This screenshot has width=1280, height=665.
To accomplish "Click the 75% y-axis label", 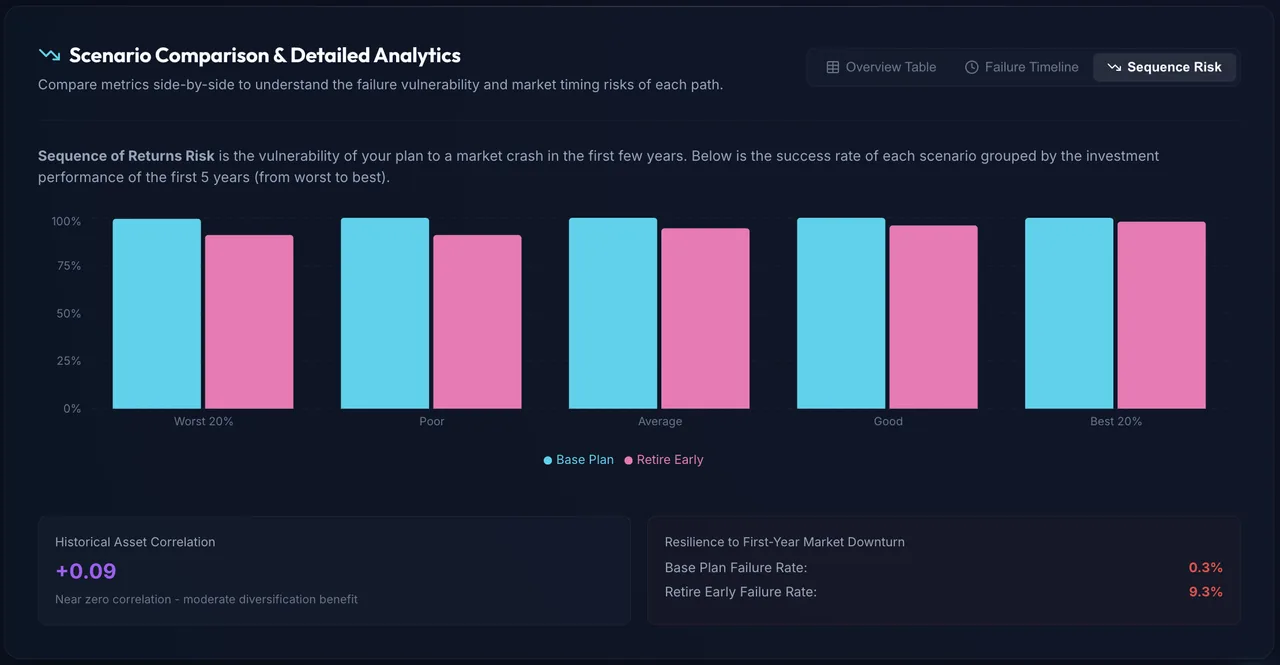I will 69,266.
